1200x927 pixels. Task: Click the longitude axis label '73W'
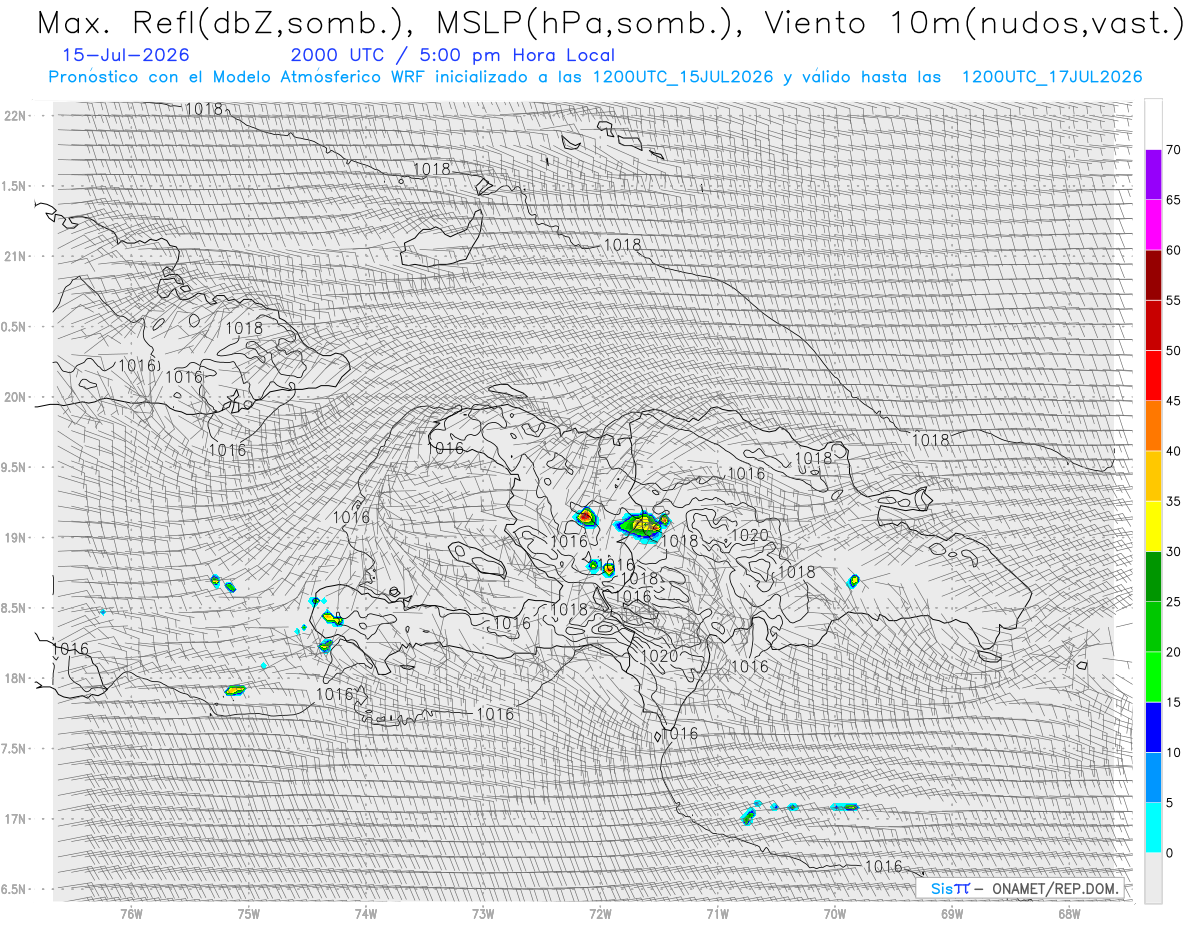click(x=483, y=914)
